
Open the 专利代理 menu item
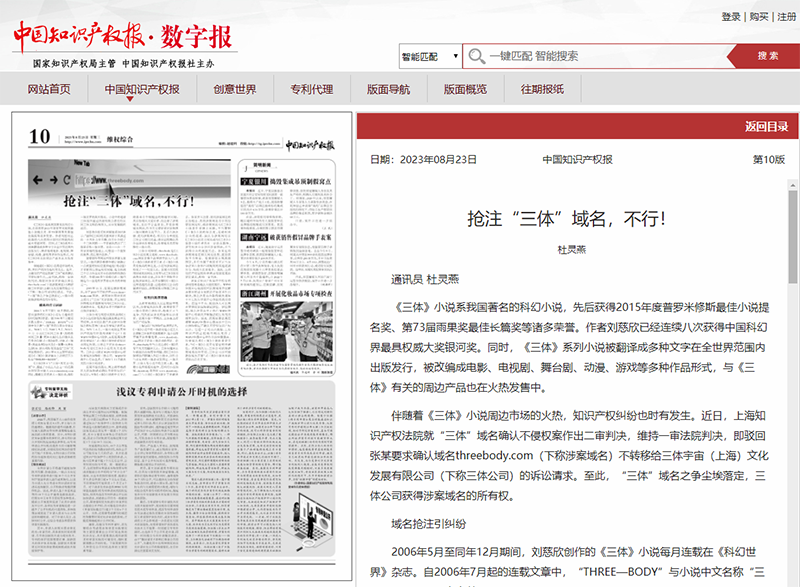(x=312, y=89)
